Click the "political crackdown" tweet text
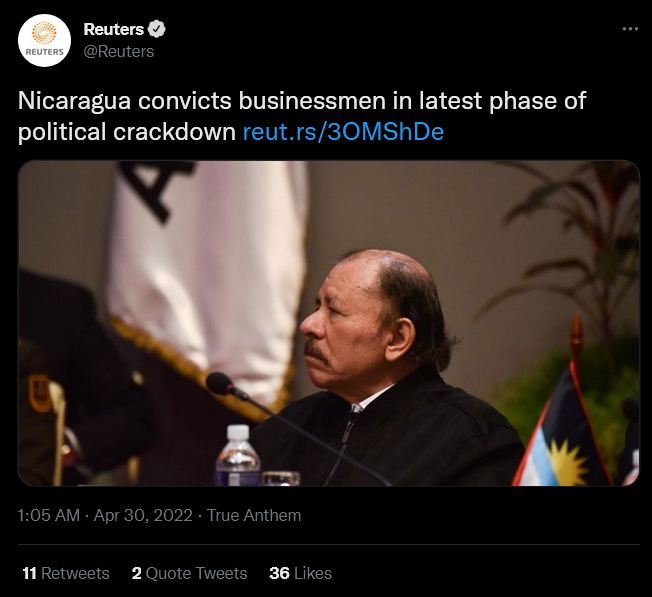 [128, 132]
